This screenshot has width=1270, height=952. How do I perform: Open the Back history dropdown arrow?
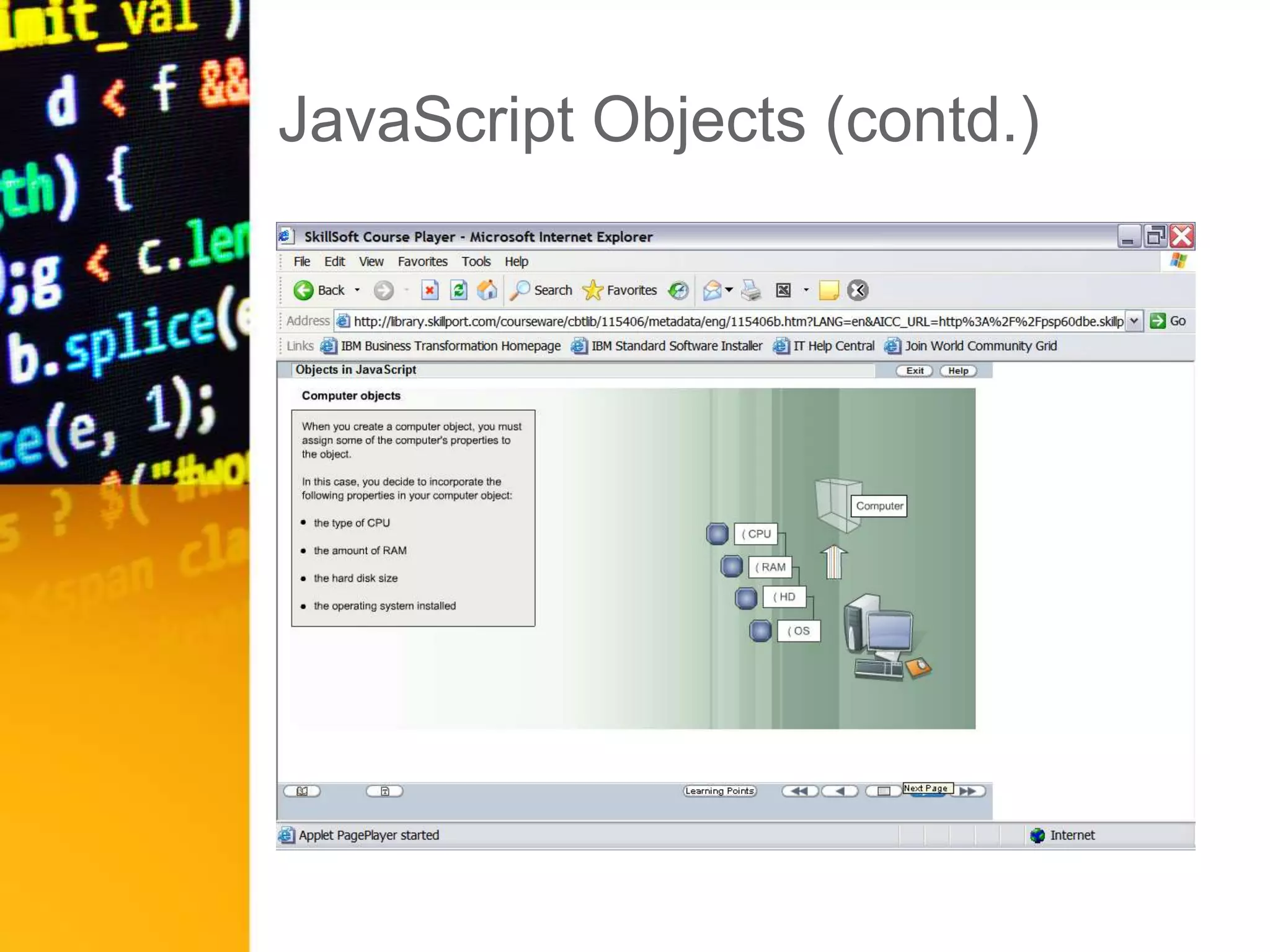click(357, 290)
